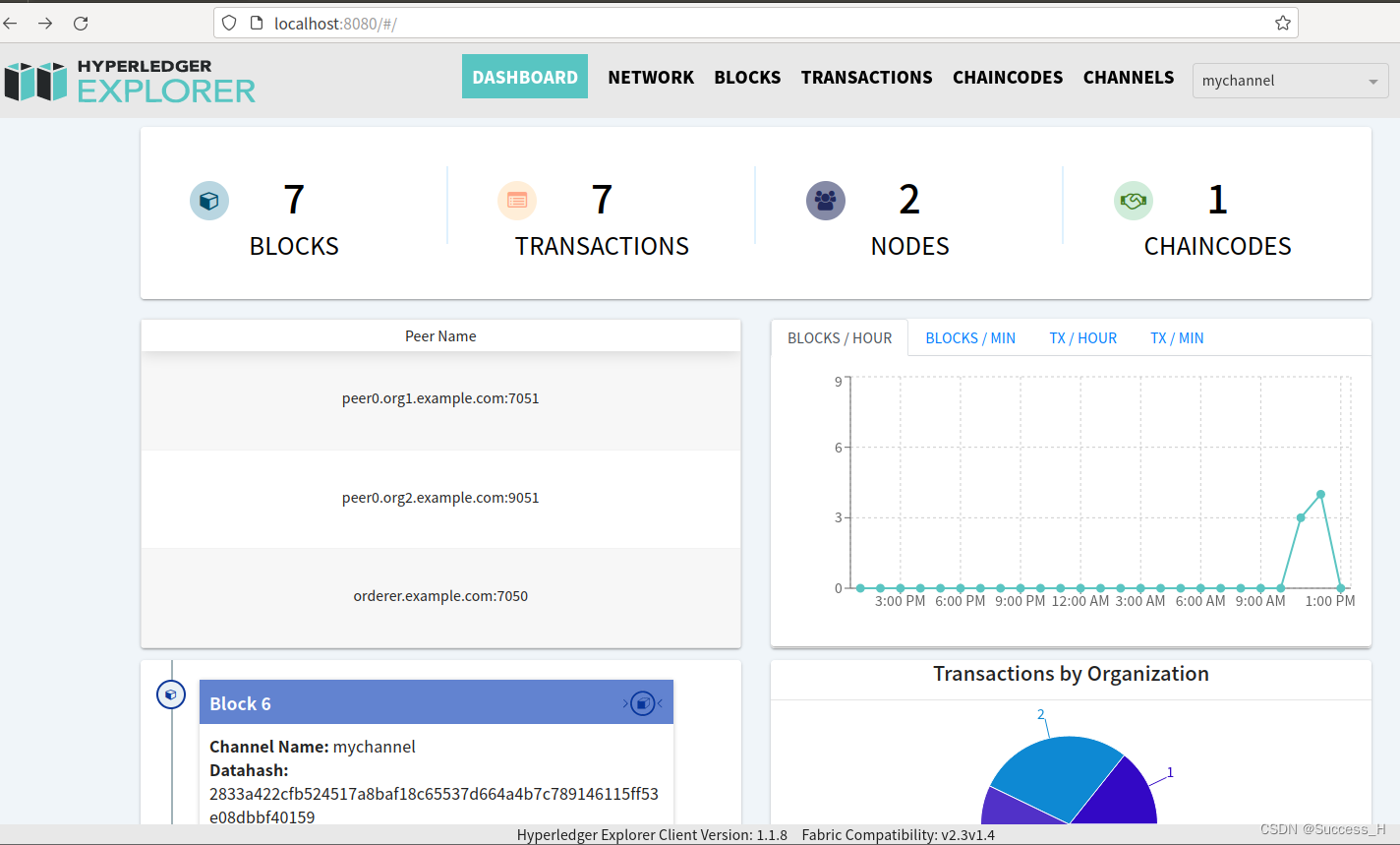Click the 7 Blocks count

[x=294, y=200]
